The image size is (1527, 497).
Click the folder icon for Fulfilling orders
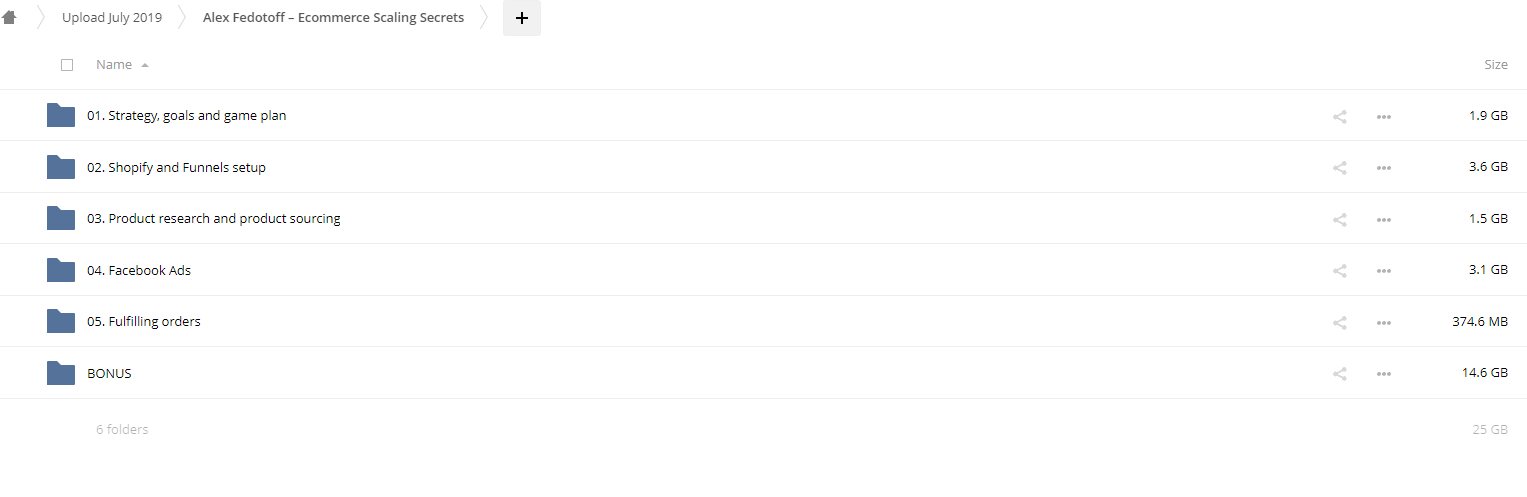point(61,321)
